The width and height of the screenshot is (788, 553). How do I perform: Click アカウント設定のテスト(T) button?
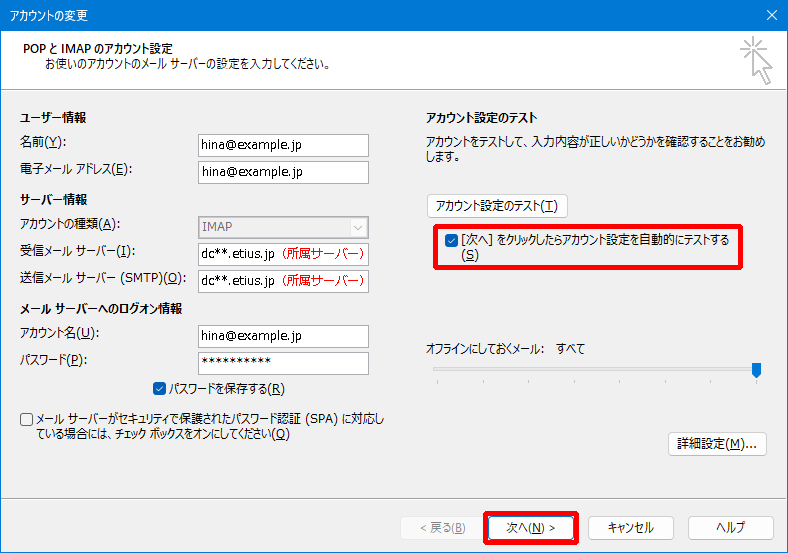497,206
